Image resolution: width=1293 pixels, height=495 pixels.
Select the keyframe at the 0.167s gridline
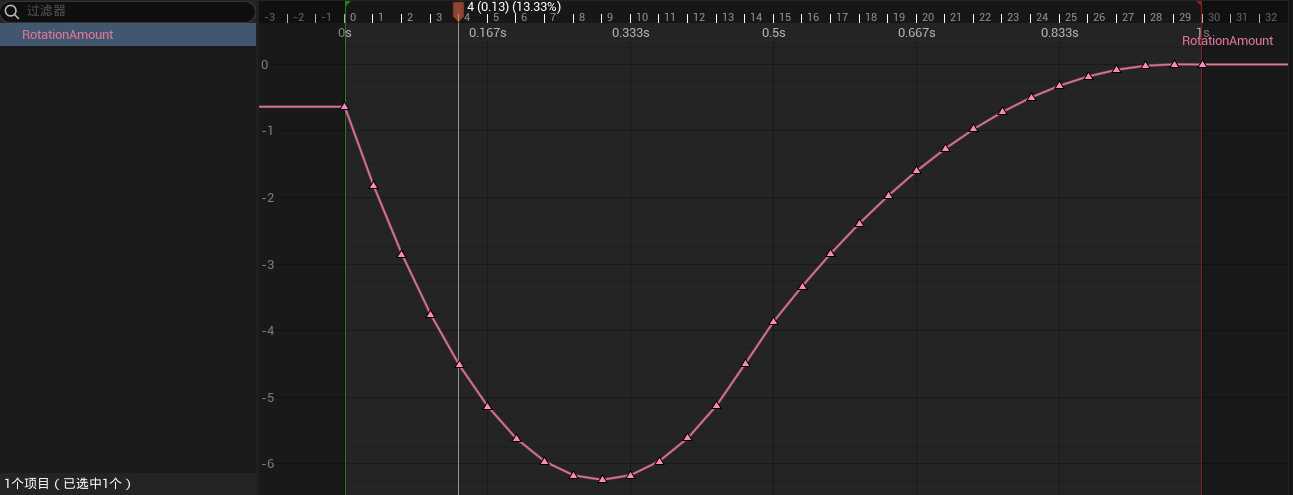[487, 406]
